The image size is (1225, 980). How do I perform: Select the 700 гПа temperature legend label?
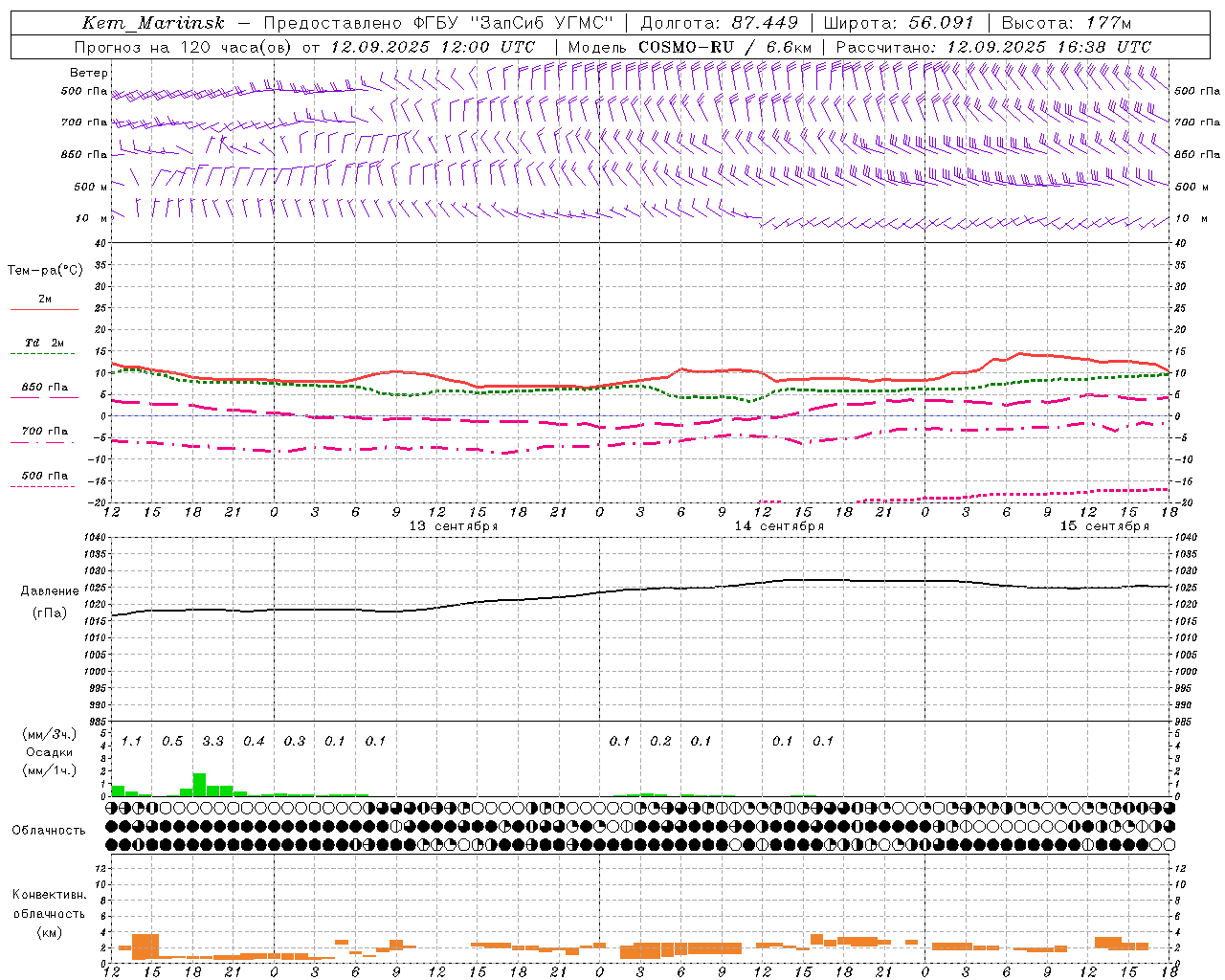coord(45,432)
